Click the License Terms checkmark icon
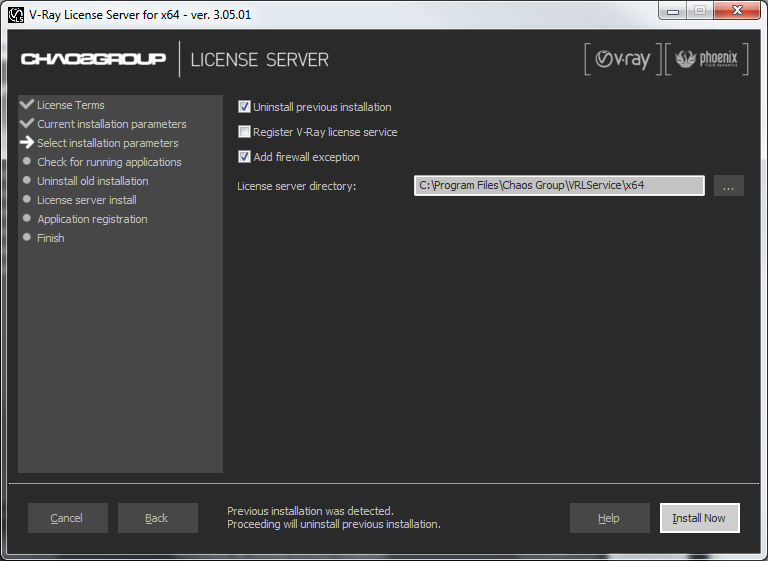Image resolution: width=768 pixels, height=561 pixels. click(x=26, y=104)
